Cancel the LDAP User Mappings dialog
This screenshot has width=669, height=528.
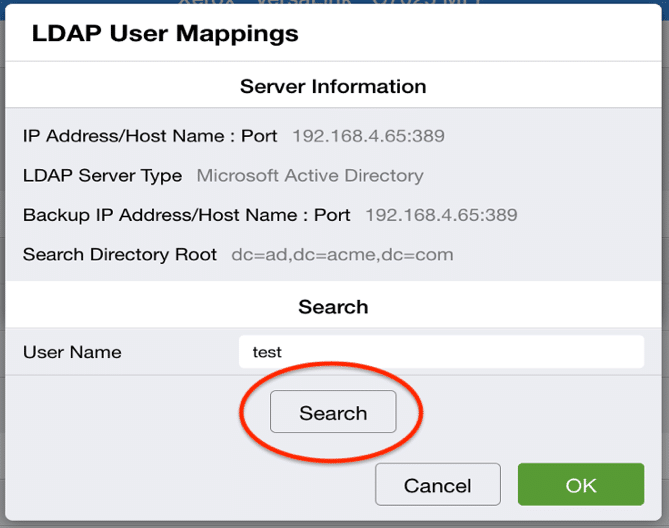[438, 484]
